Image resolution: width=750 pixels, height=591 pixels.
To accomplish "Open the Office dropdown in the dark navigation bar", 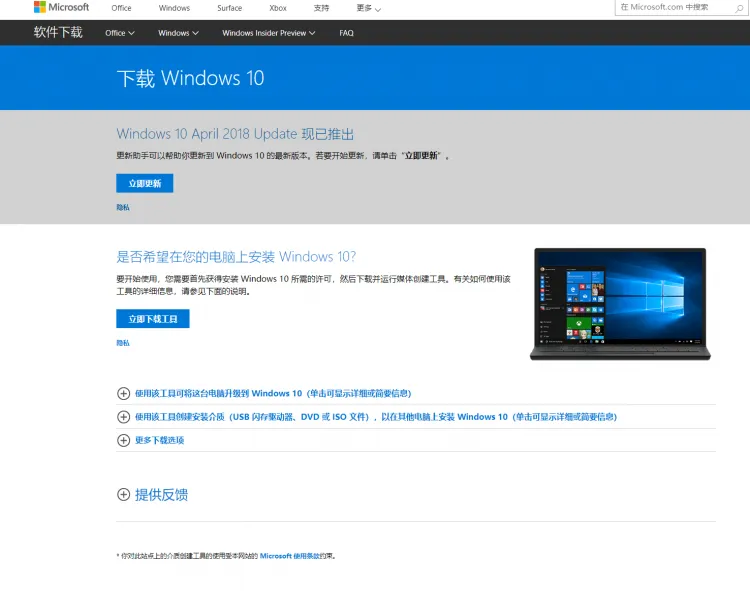I will [119, 33].
